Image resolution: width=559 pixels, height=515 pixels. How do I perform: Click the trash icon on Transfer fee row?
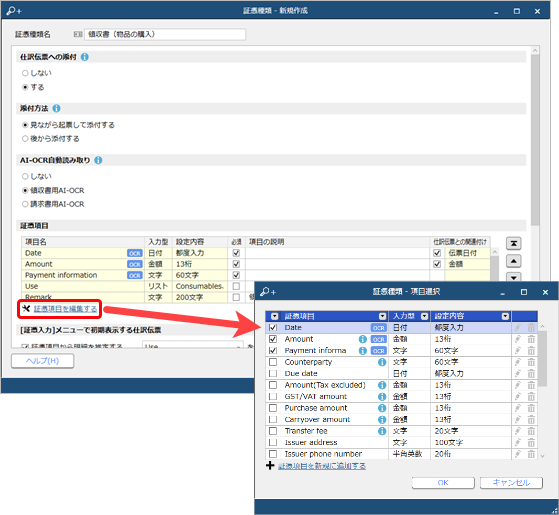tap(531, 431)
